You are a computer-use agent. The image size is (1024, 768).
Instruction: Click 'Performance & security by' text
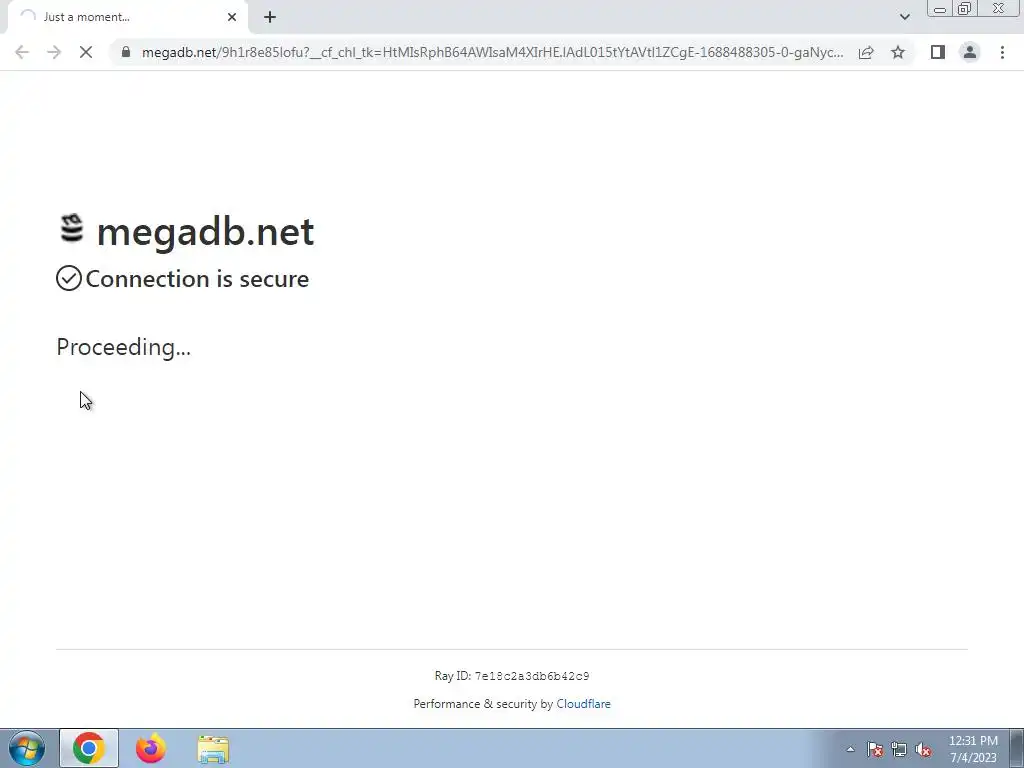pos(483,704)
